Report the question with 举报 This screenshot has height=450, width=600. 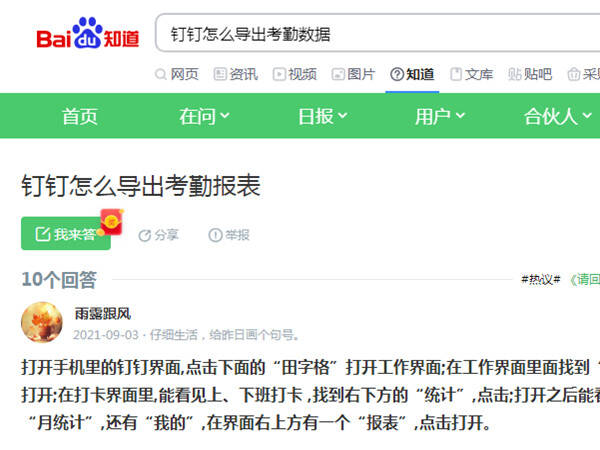tap(229, 235)
